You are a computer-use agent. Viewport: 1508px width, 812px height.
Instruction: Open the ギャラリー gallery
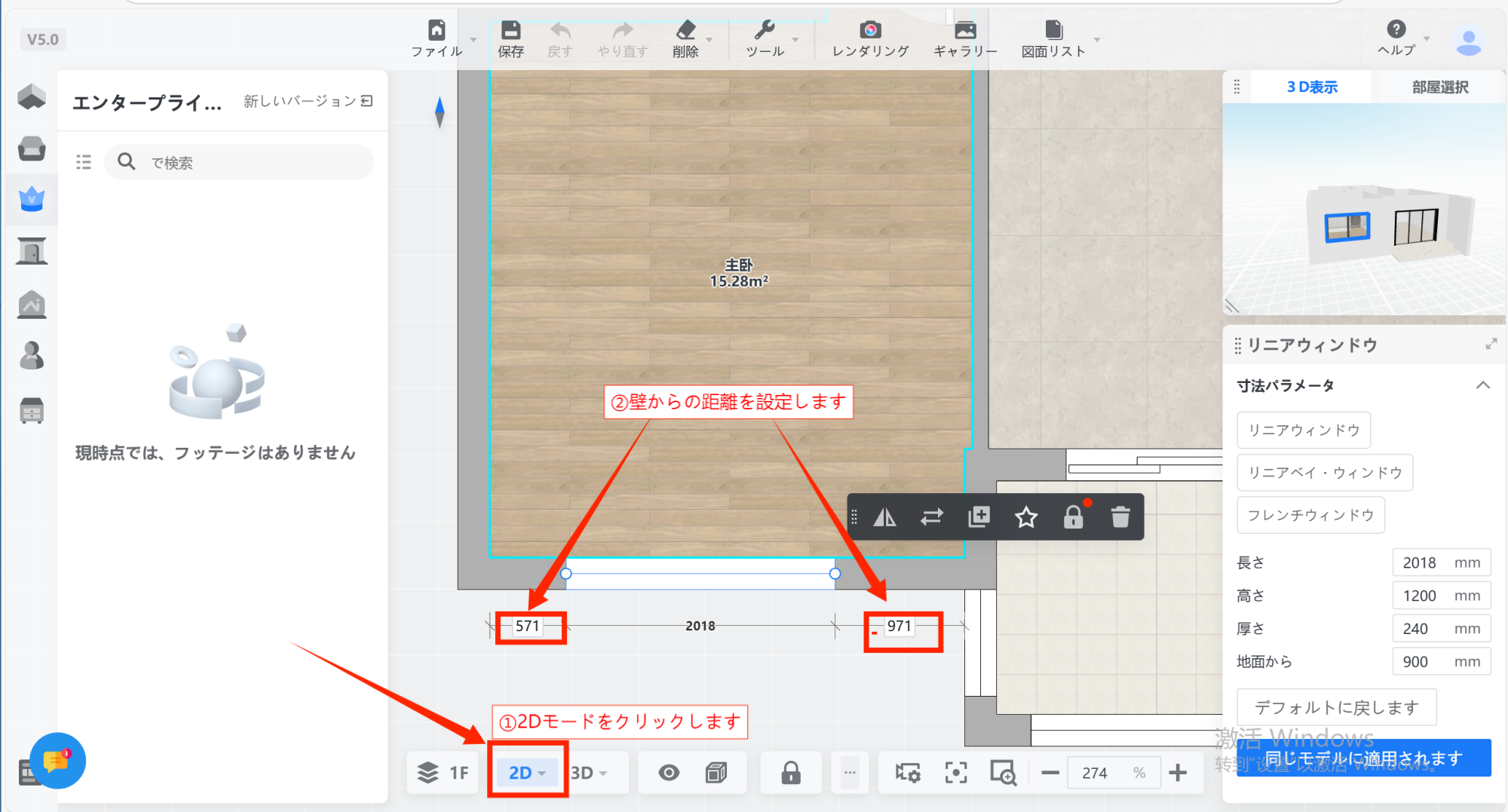click(x=965, y=38)
